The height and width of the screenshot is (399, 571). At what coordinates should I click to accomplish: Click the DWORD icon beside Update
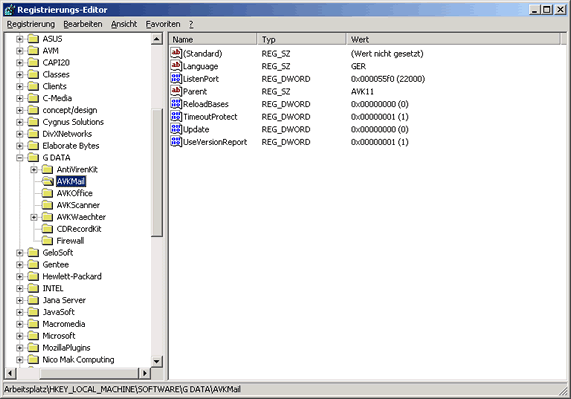point(176,129)
